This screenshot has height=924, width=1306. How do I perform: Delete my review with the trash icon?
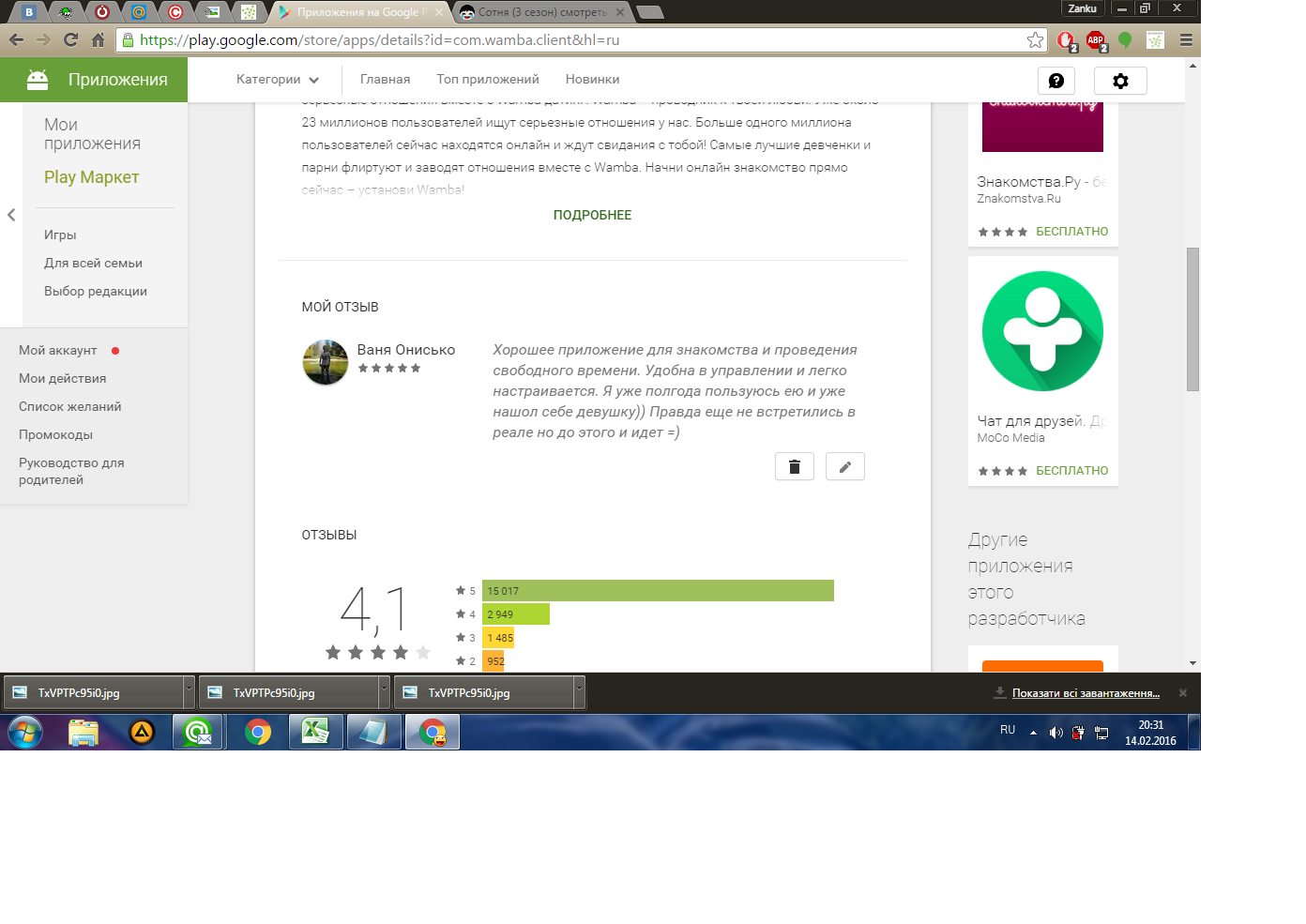point(795,466)
